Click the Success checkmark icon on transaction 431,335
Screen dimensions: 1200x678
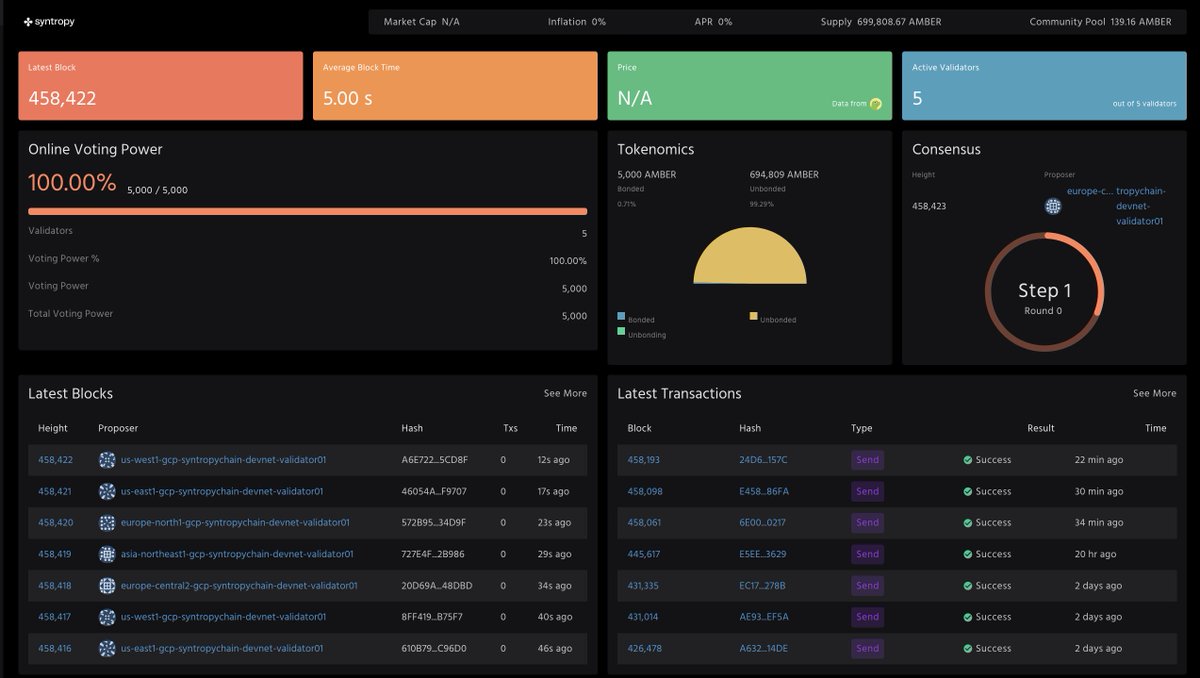[966, 585]
